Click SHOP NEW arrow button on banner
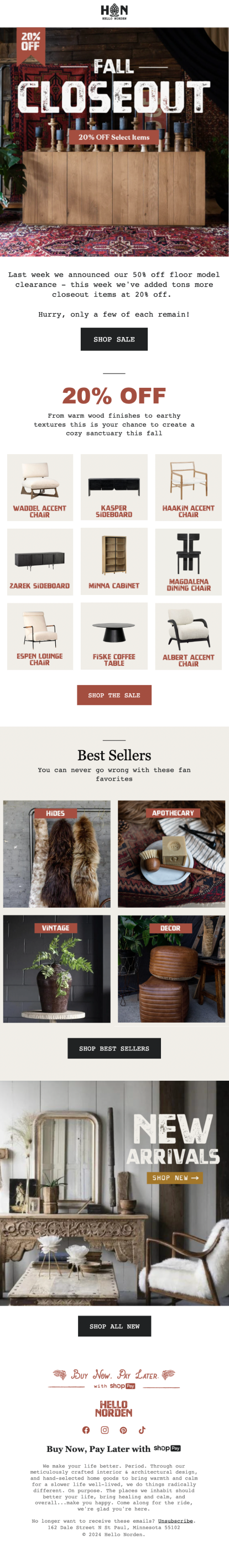 pos(175,1178)
